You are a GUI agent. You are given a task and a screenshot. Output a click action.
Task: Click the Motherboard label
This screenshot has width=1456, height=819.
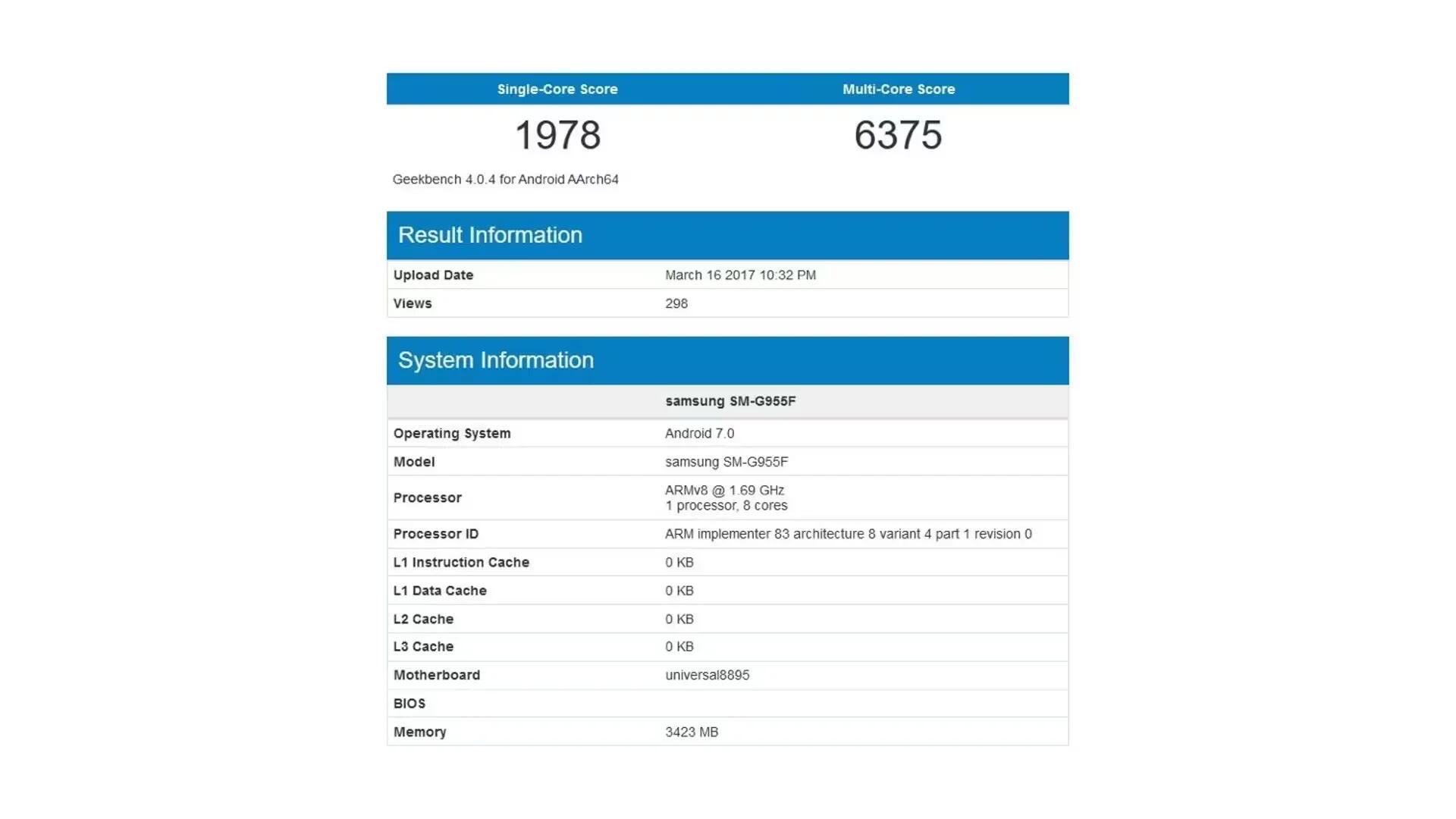[x=436, y=675]
